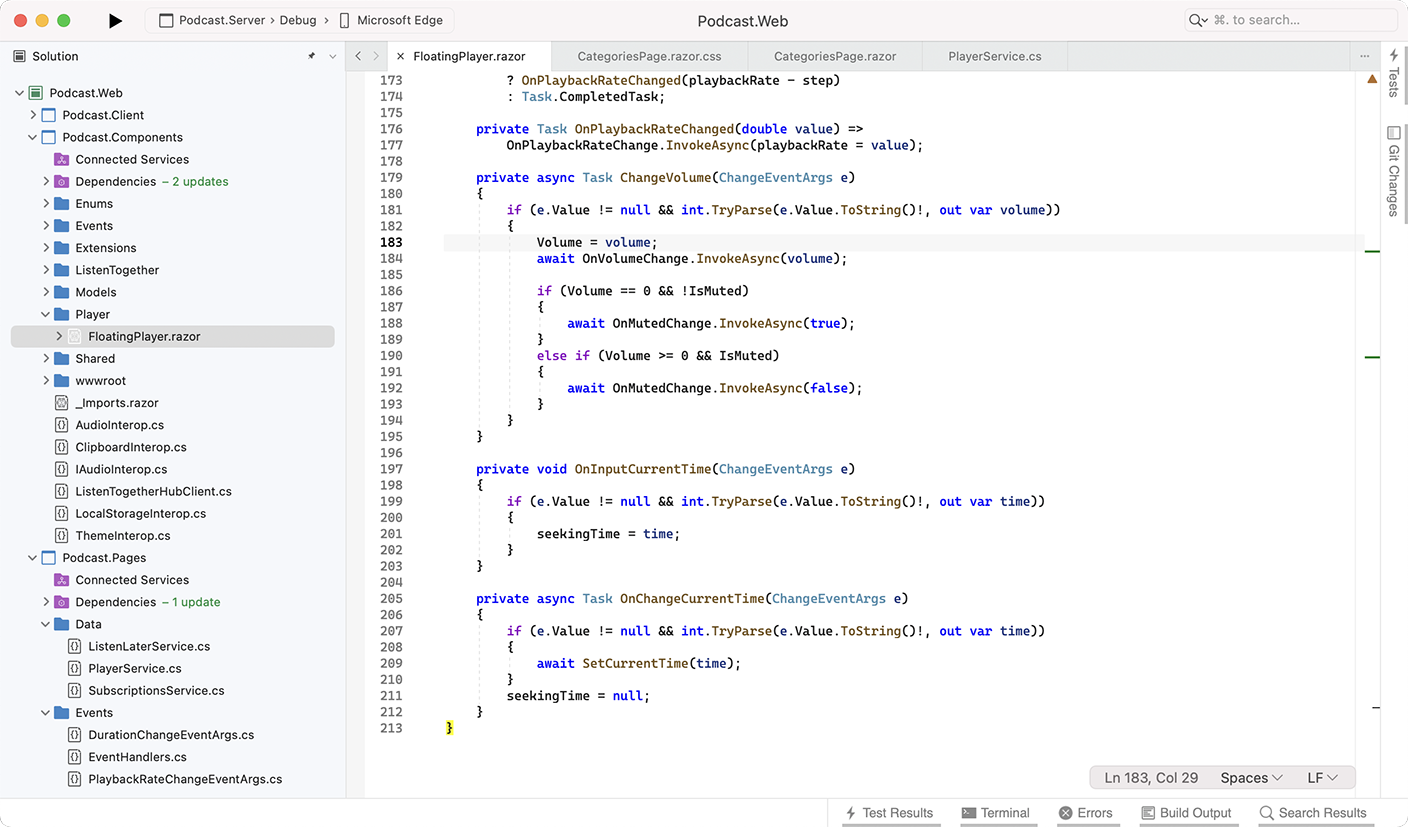The height and width of the screenshot is (827, 1408).
Task: Show the Build Output panel
Action: coord(1186,813)
